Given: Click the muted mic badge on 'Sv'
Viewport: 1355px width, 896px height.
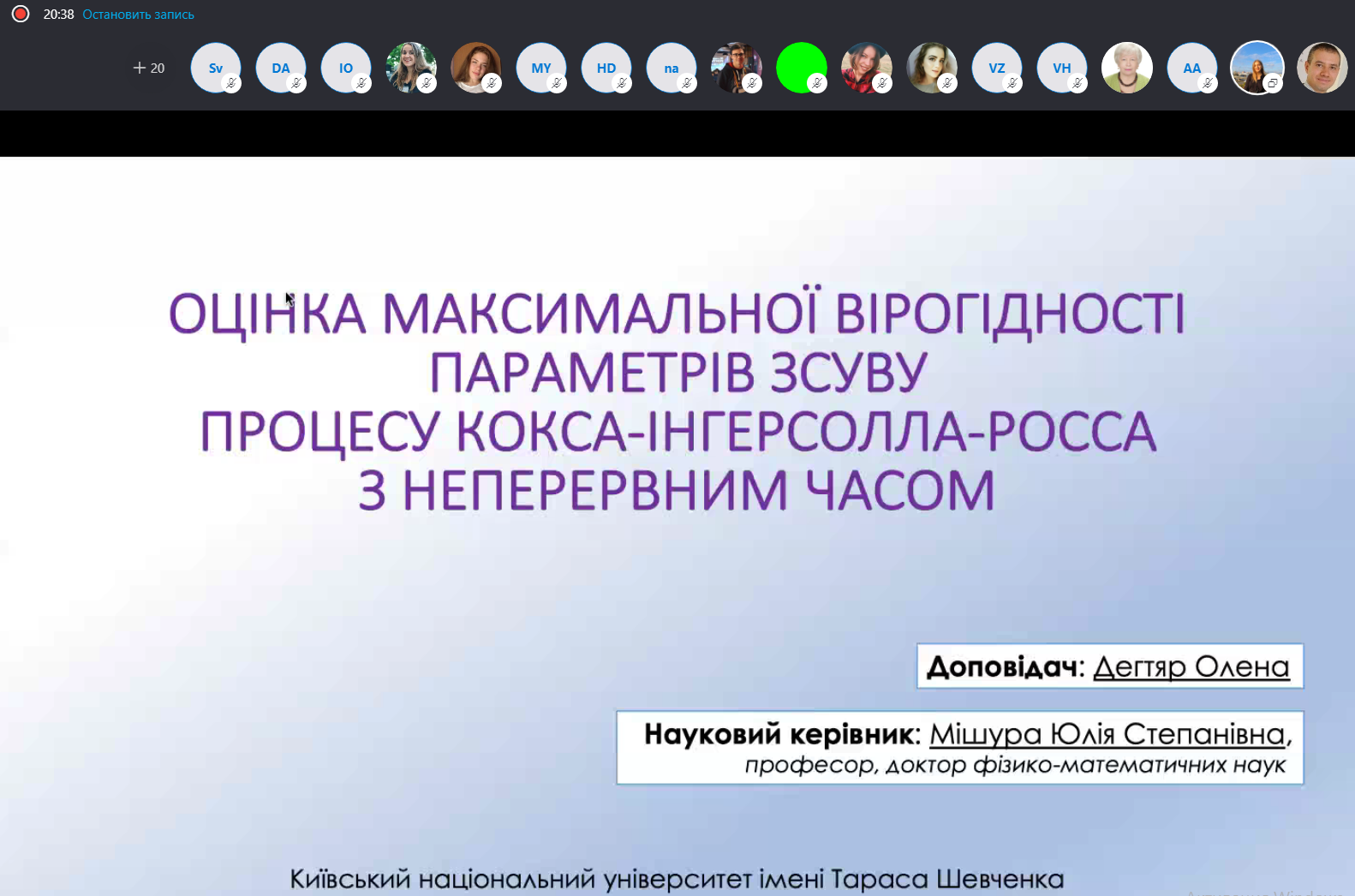Looking at the screenshot, I should 231,83.
